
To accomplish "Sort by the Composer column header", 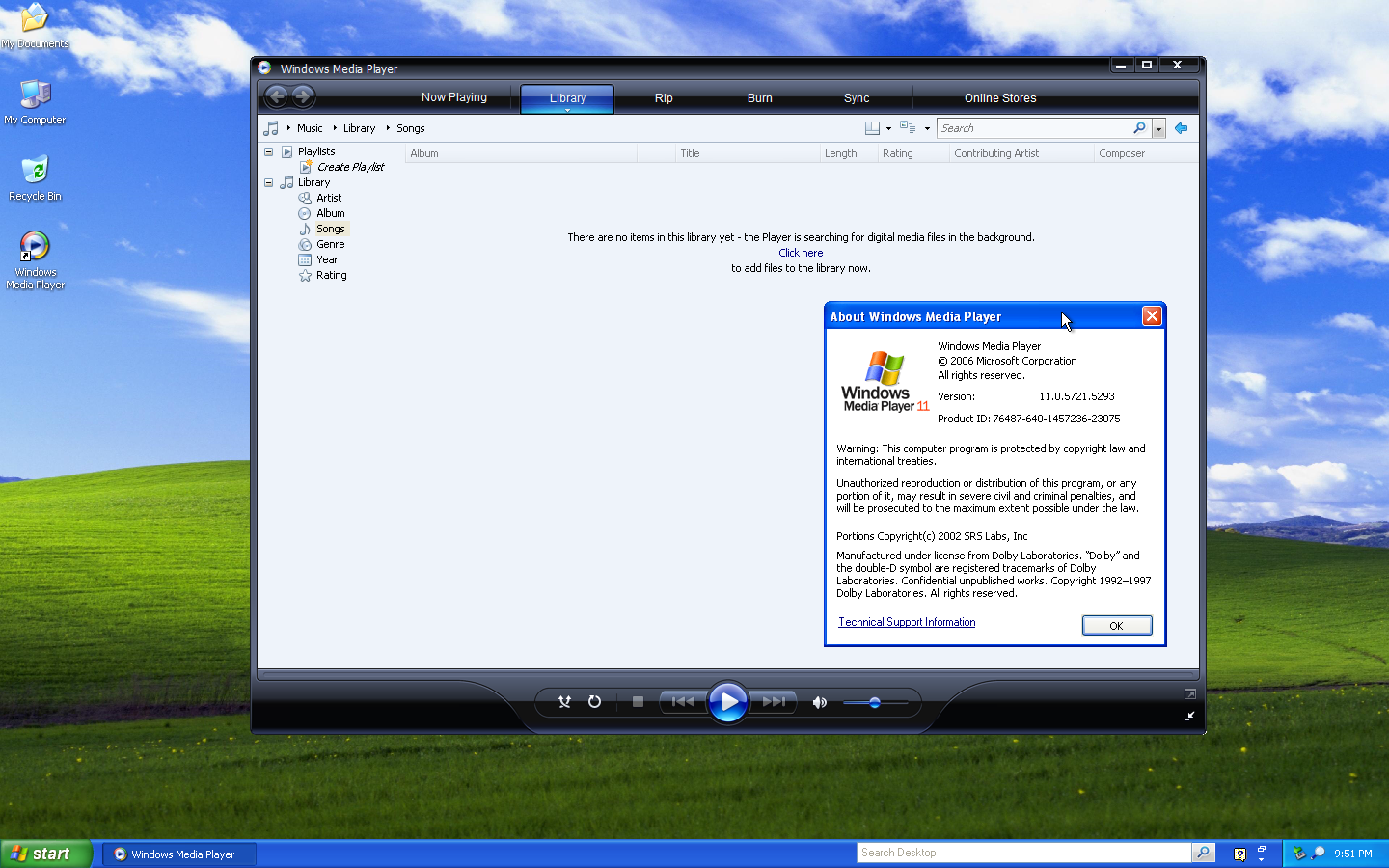I will (1147, 153).
